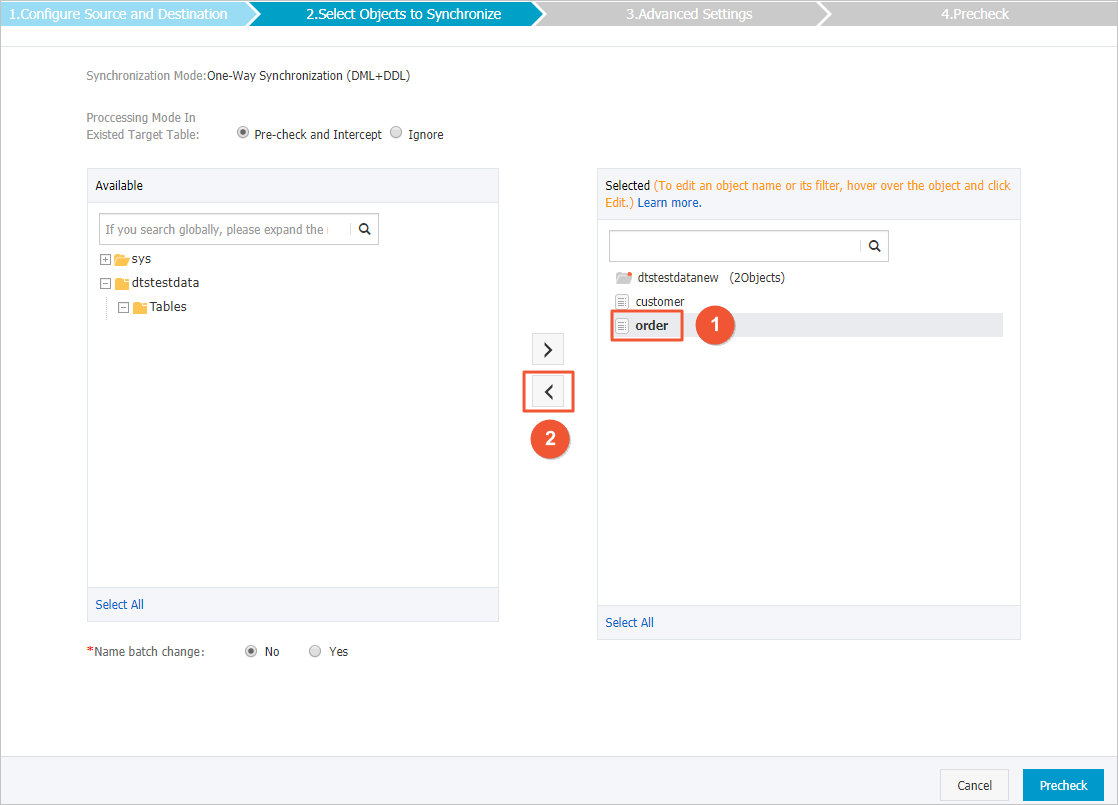Image resolution: width=1118 pixels, height=805 pixels.
Task: Click the search magnifier in the Available panel
Action: [364, 229]
